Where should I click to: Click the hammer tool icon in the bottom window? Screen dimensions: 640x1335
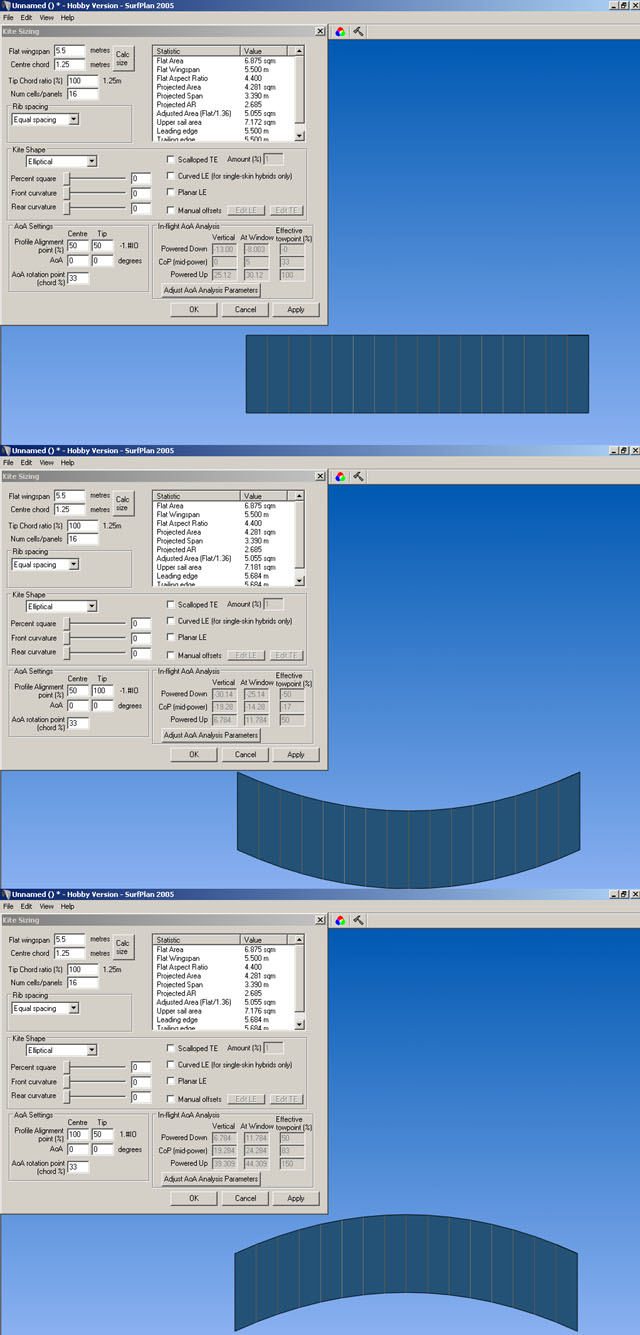click(x=358, y=920)
